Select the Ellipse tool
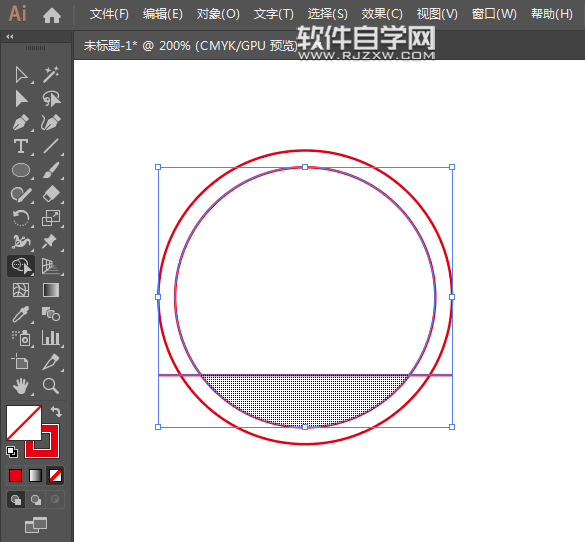The height and width of the screenshot is (542, 585). (21, 170)
